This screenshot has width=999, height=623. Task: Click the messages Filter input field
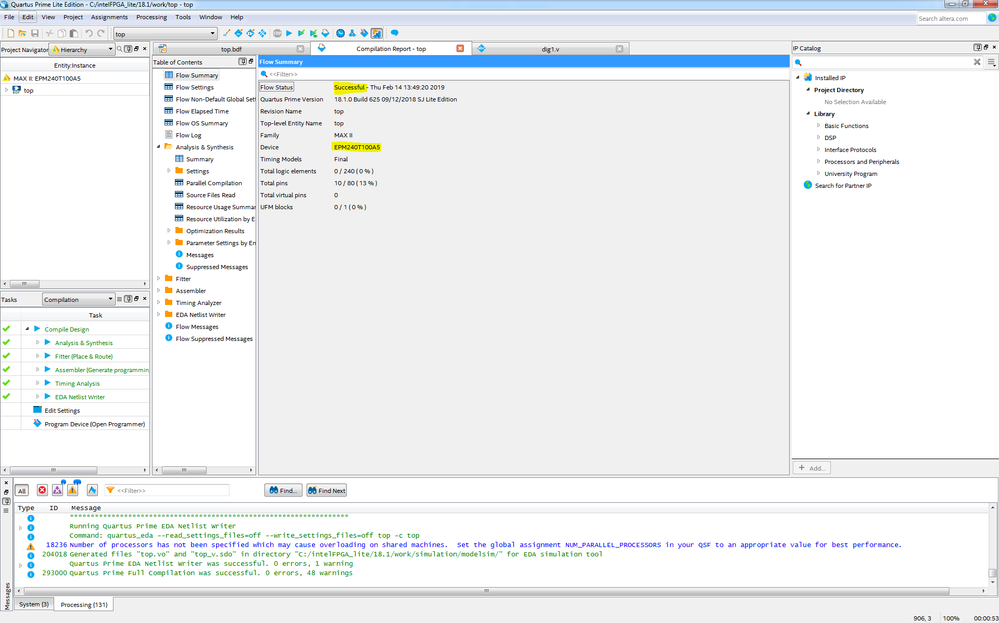(x=172, y=490)
